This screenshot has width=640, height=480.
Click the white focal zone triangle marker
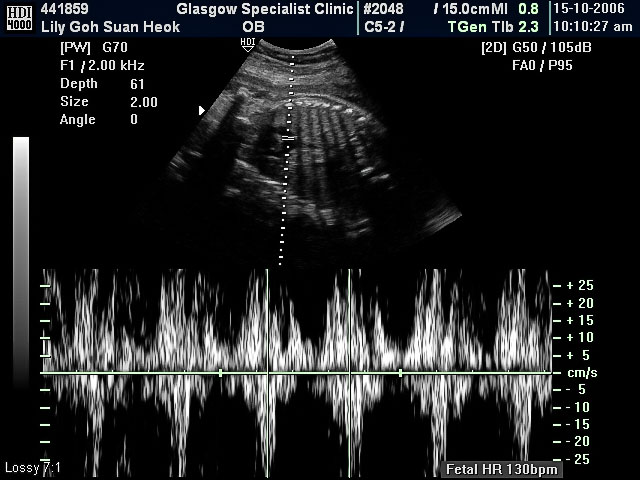203,110
